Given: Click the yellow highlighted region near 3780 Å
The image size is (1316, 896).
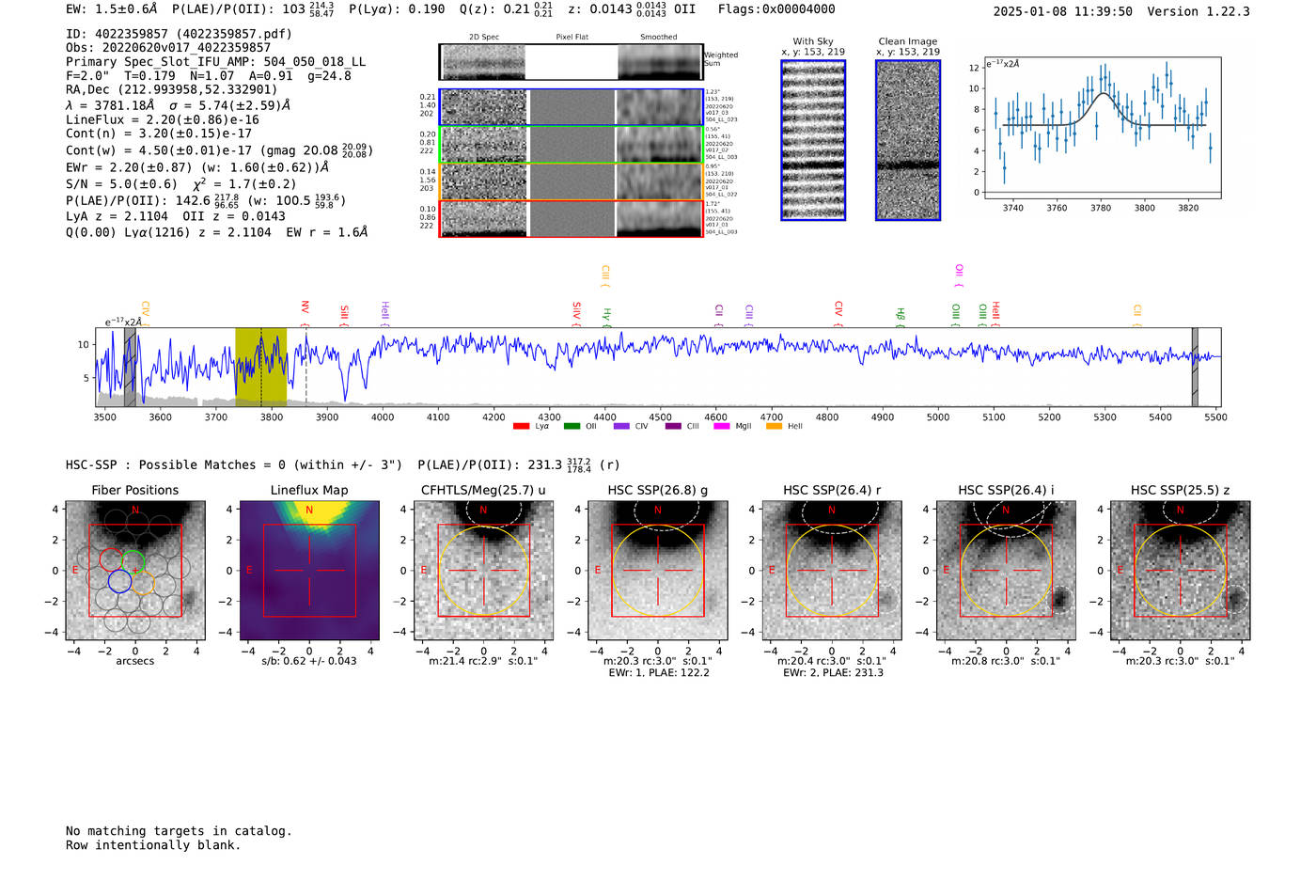Looking at the screenshot, I should pos(261,368).
